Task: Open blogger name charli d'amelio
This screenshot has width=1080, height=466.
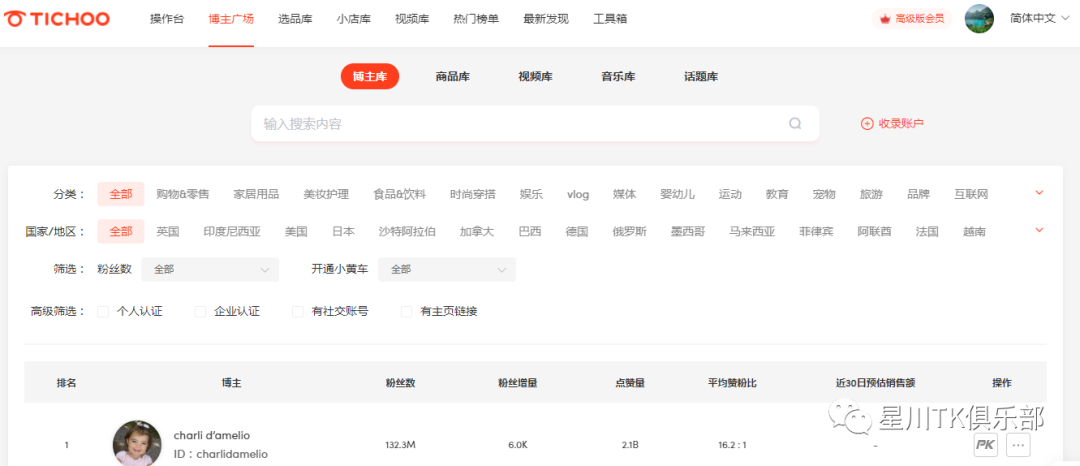Action: (211, 435)
